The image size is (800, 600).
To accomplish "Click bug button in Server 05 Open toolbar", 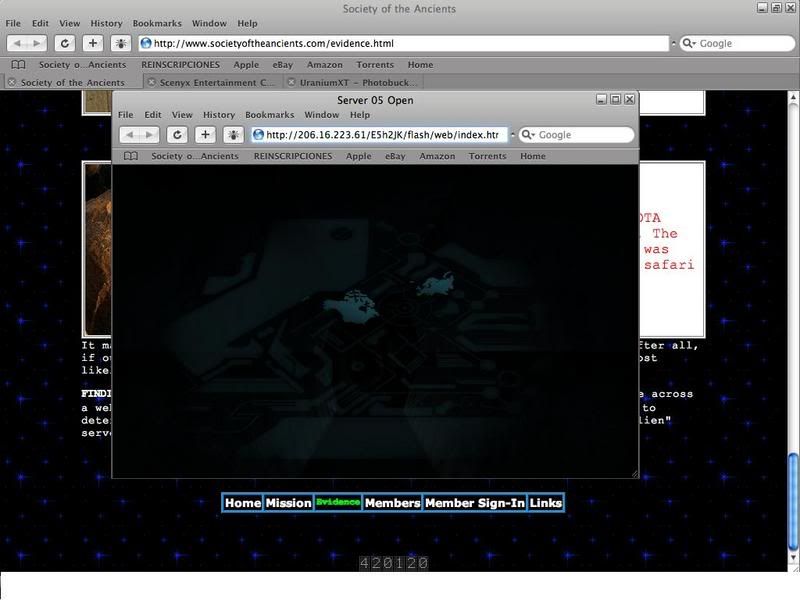I will click(233, 135).
